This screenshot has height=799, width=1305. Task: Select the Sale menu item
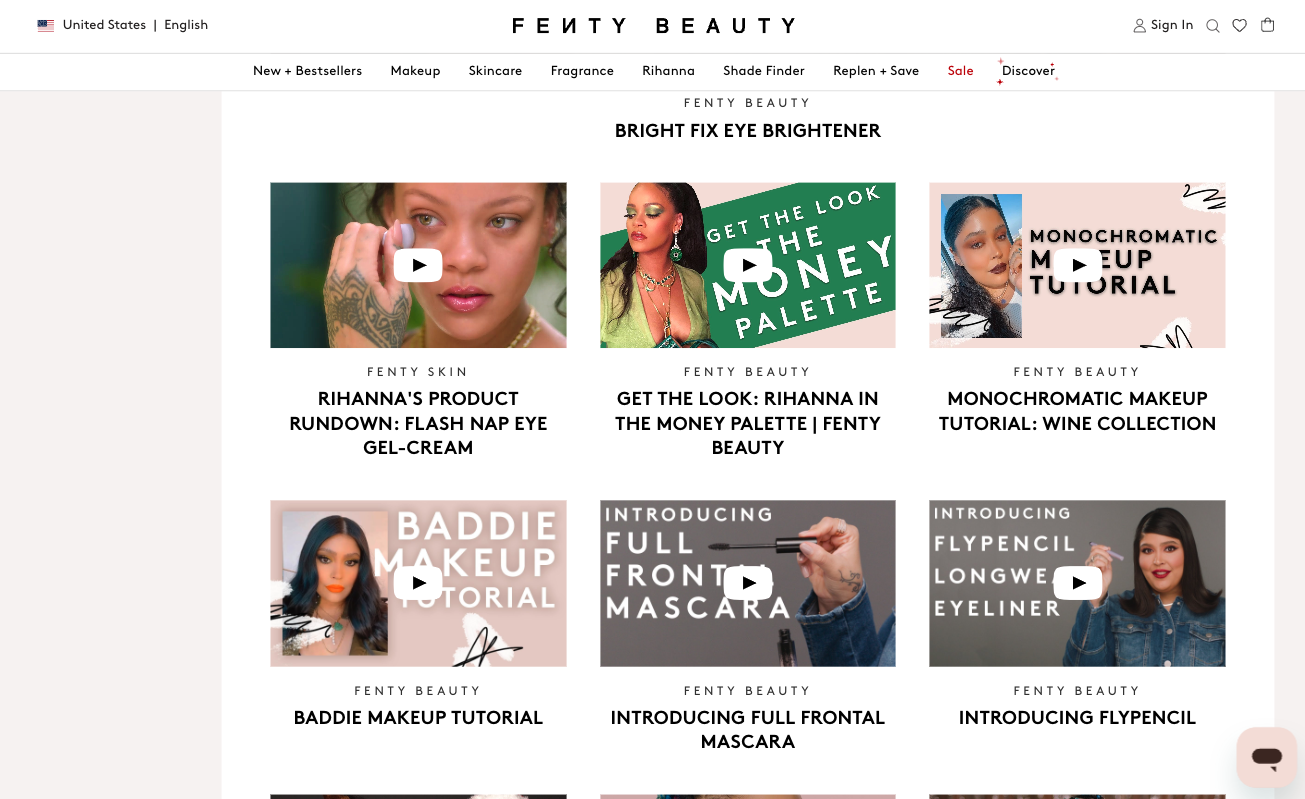pyautogui.click(x=960, y=71)
